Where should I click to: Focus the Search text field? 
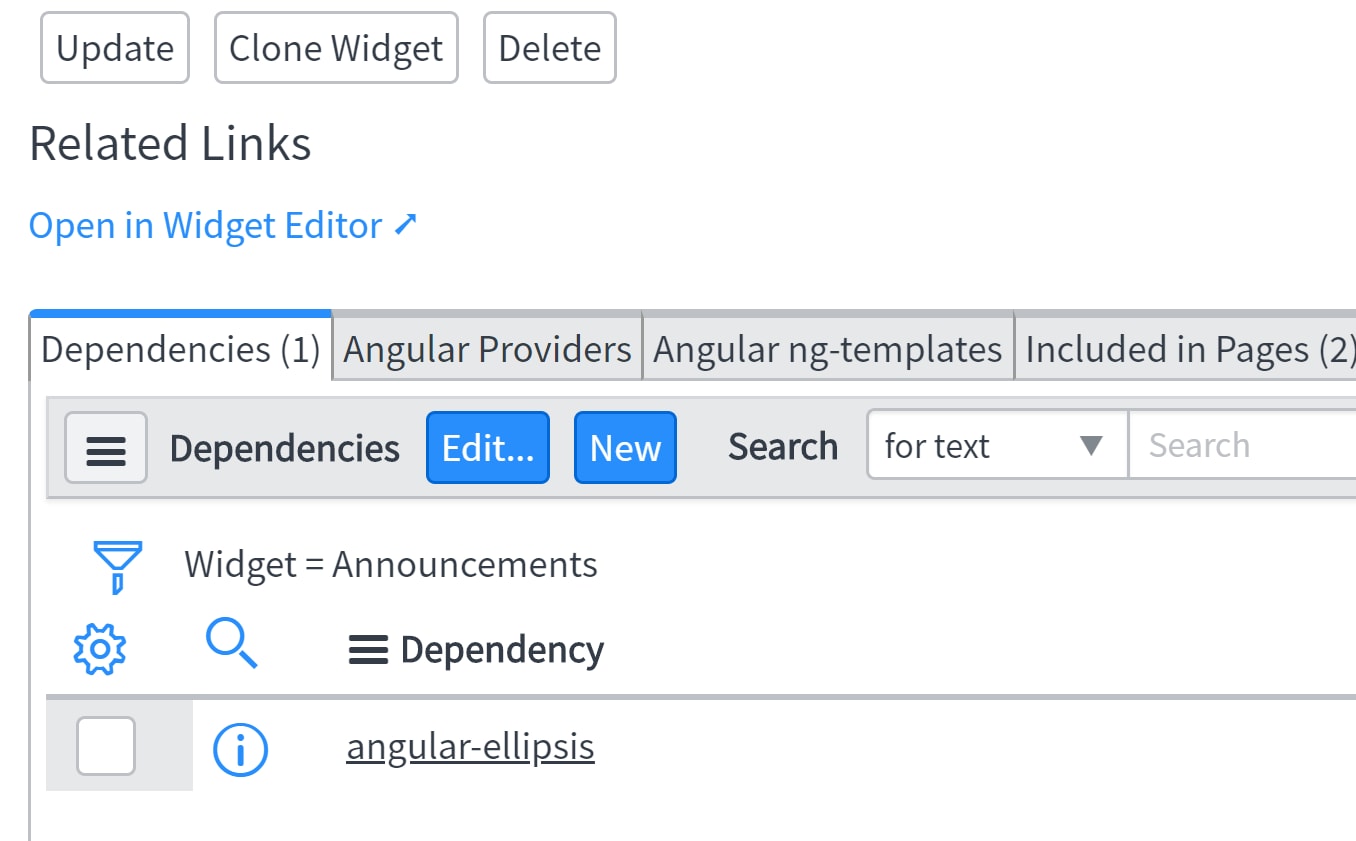(1242, 445)
